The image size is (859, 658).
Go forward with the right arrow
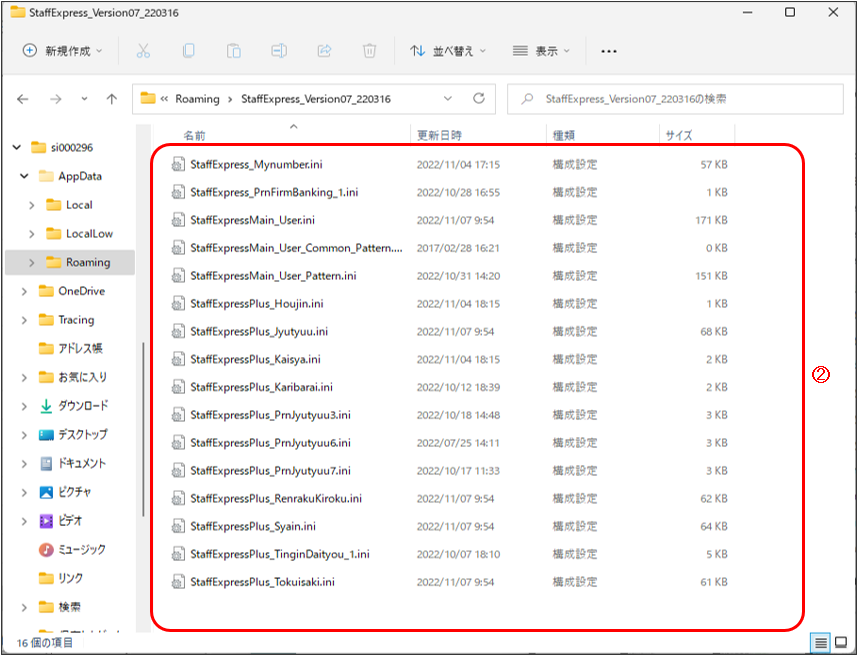pyautogui.click(x=55, y=99)
